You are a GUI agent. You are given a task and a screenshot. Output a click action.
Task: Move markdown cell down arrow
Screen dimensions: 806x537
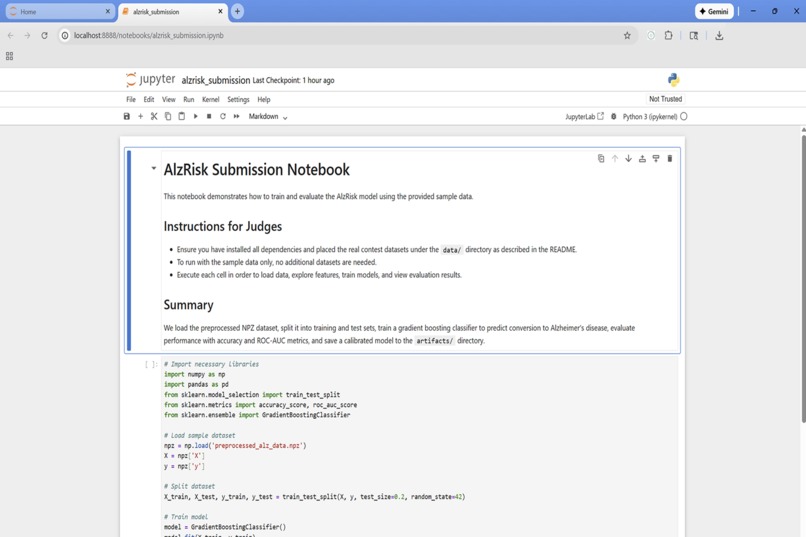point(628,158)
